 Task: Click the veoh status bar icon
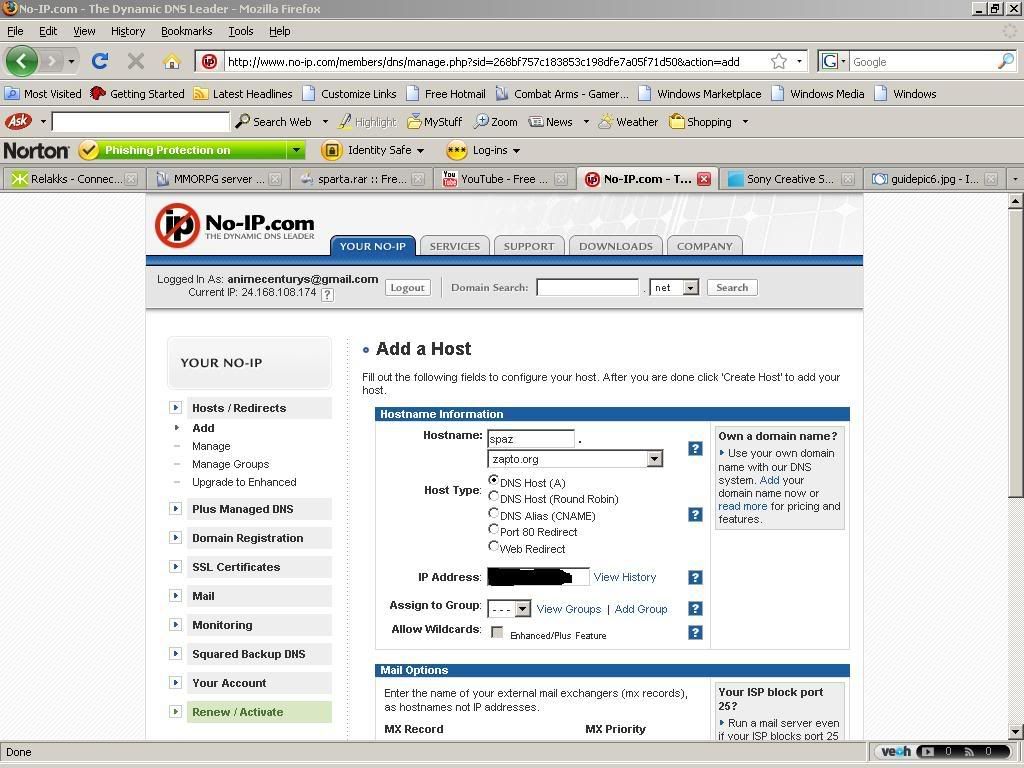[x=895, y=752]
